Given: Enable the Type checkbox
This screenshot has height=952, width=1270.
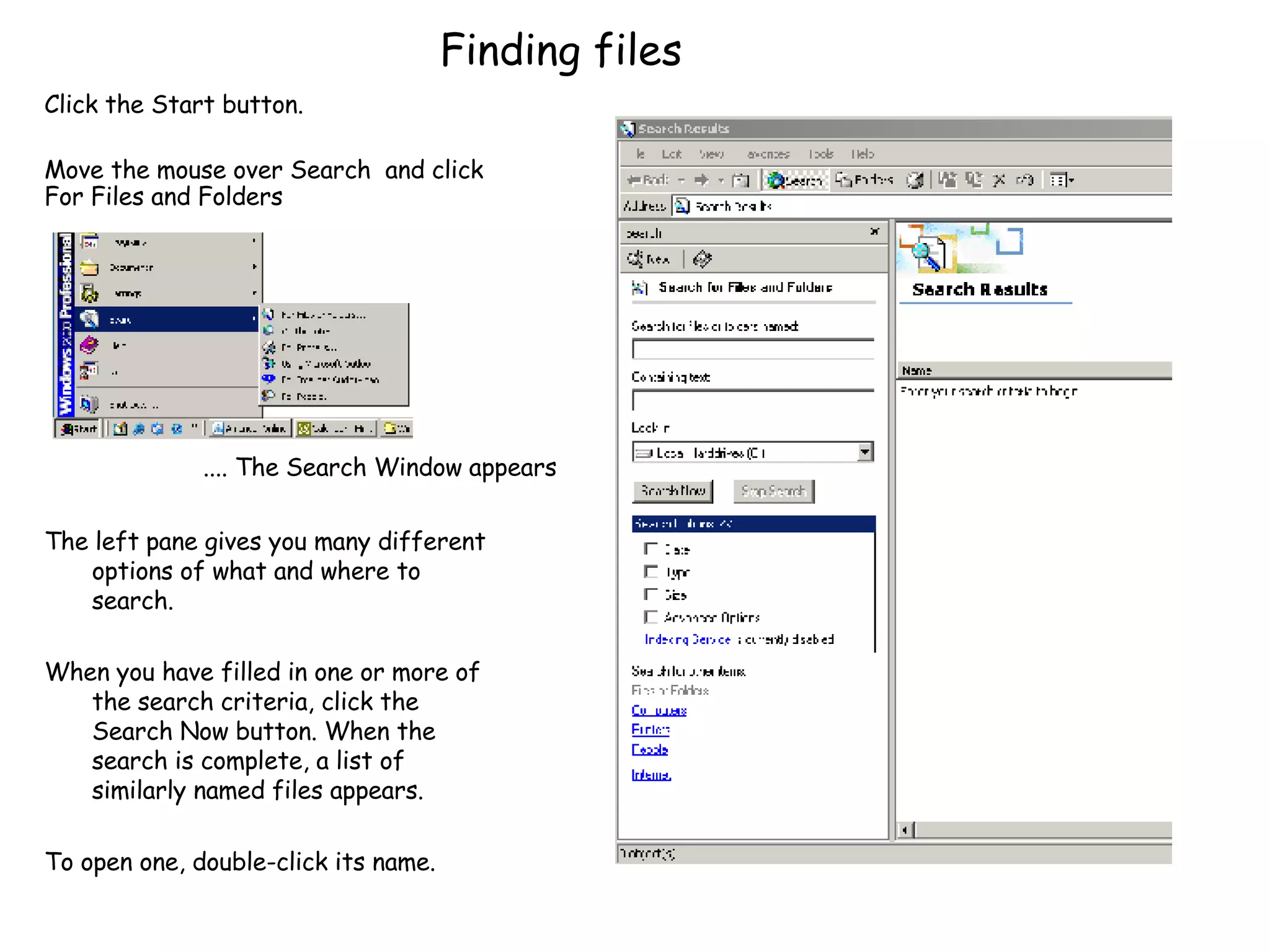Looking at the screenshot, I should pos(651,571).
